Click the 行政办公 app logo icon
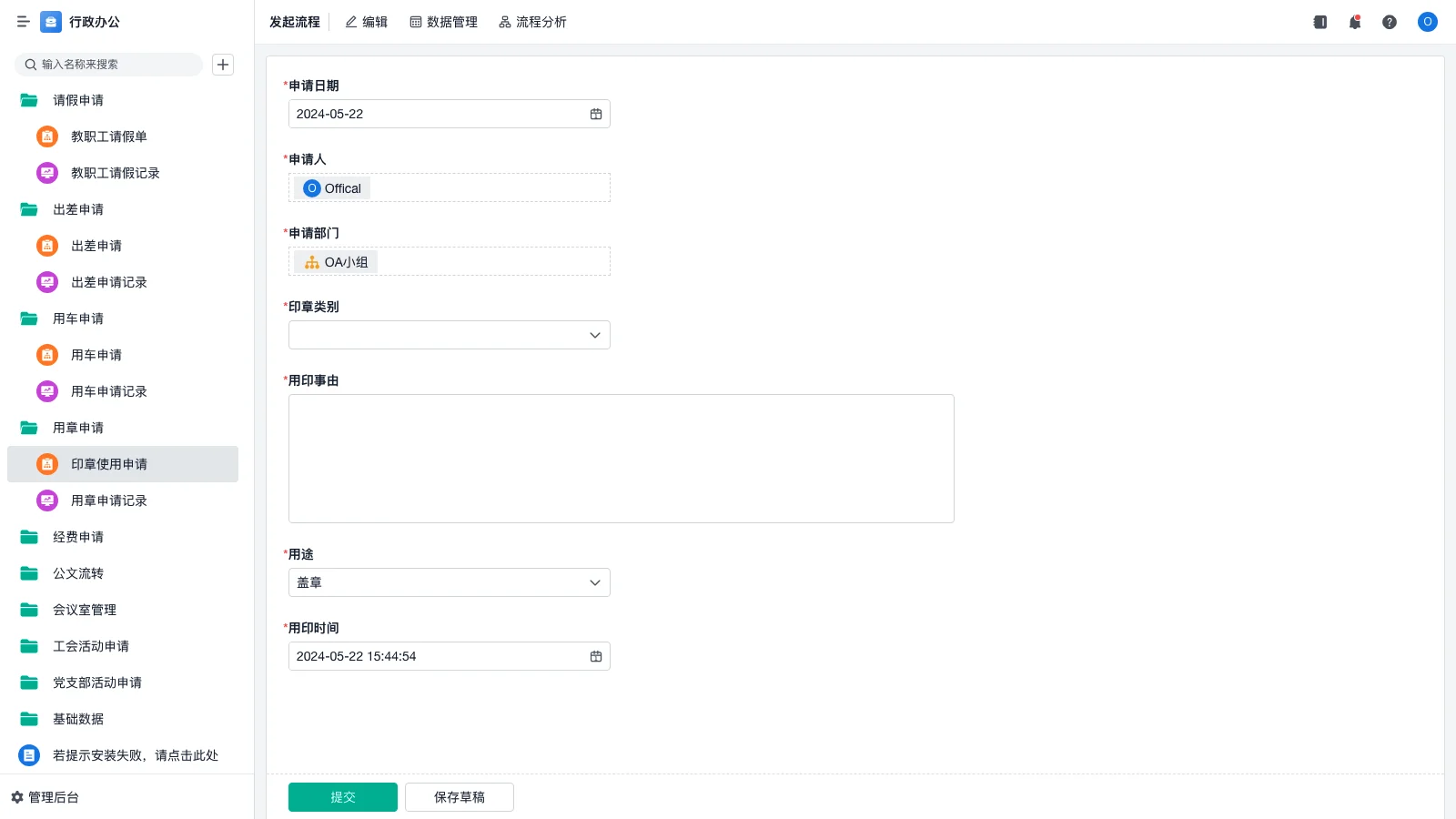 [x=51, y=22]
